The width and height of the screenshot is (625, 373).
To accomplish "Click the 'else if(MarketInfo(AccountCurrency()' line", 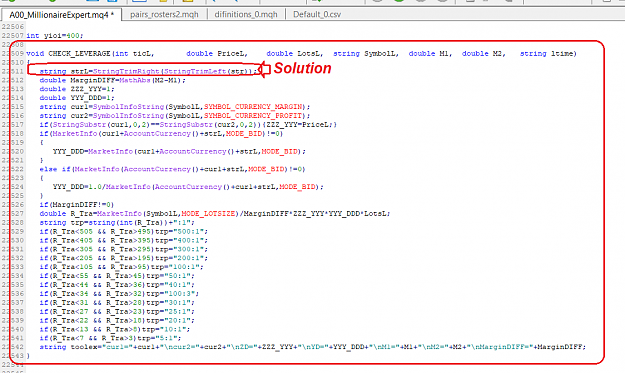I will pyautogui.click(x=172, y=169).
